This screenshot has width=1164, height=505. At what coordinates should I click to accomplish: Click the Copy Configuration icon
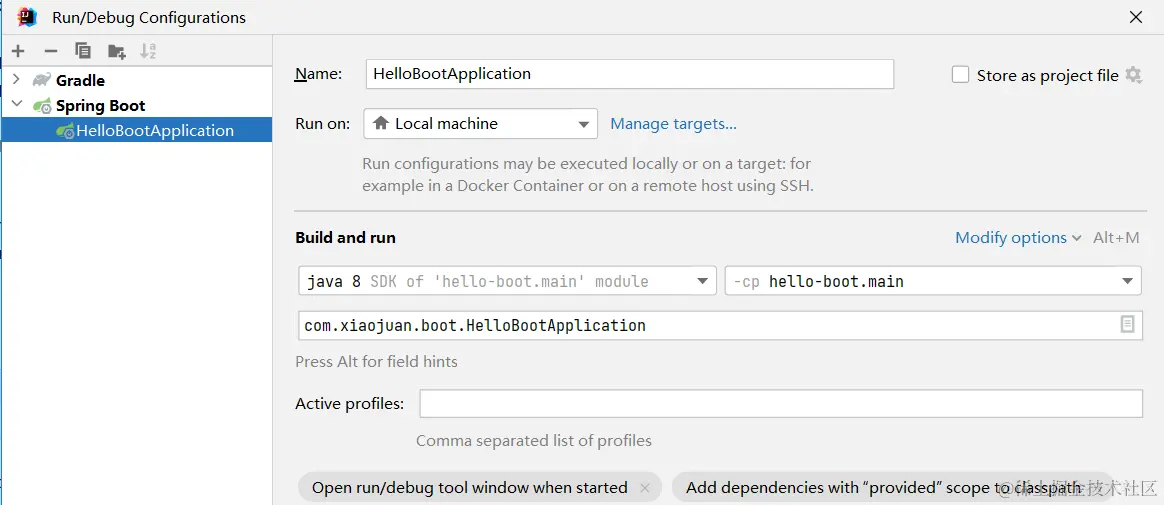[x=83, y=51]
